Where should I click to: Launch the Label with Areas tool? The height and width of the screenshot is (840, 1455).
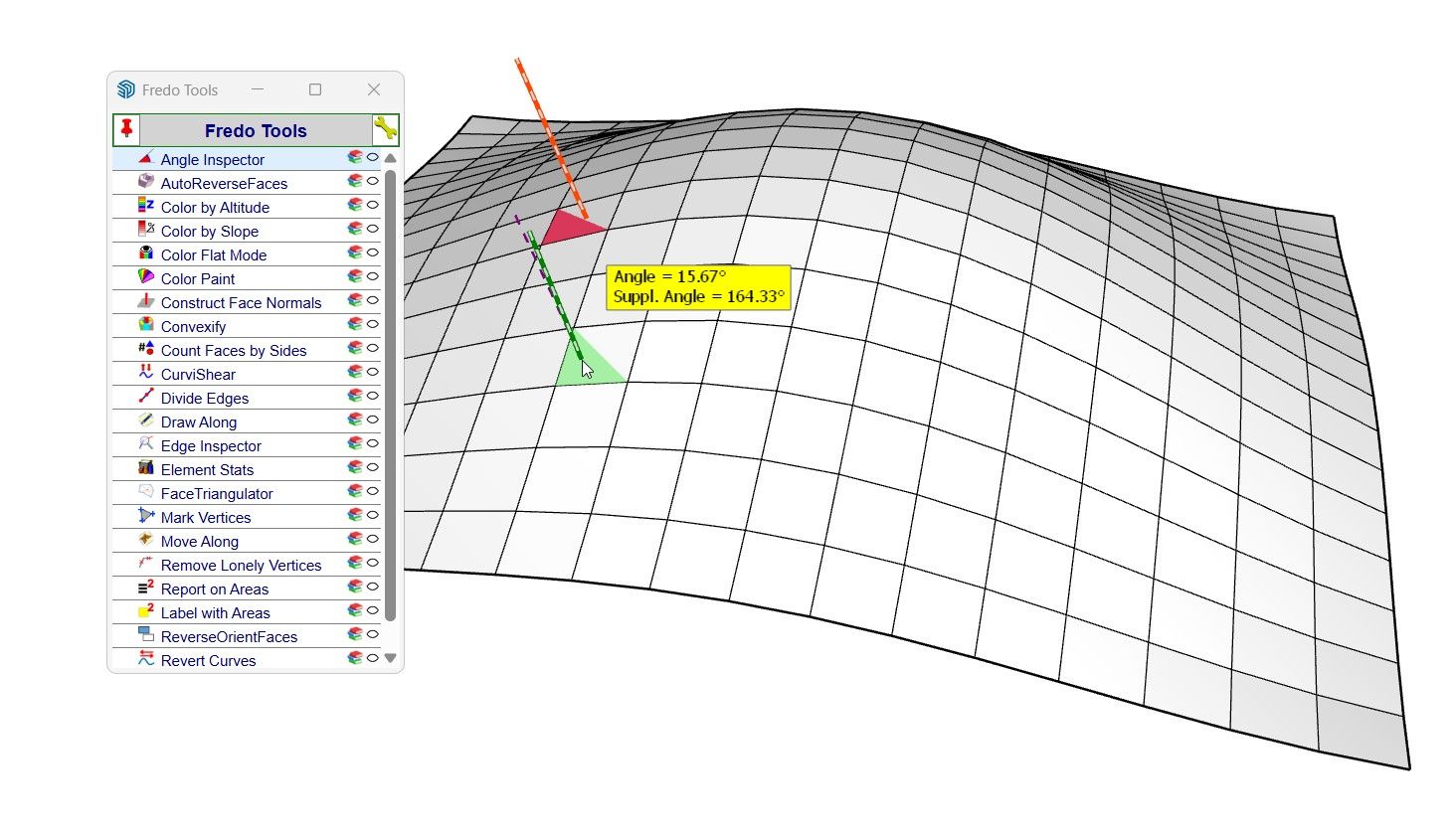[x=215, y=613]
